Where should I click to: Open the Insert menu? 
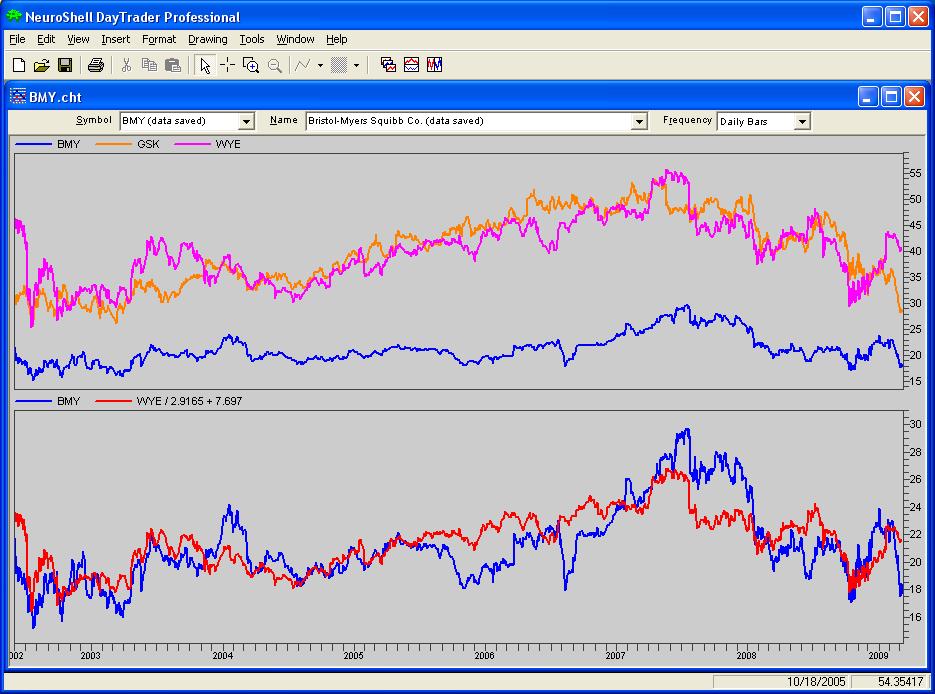[x=115, y=39]
